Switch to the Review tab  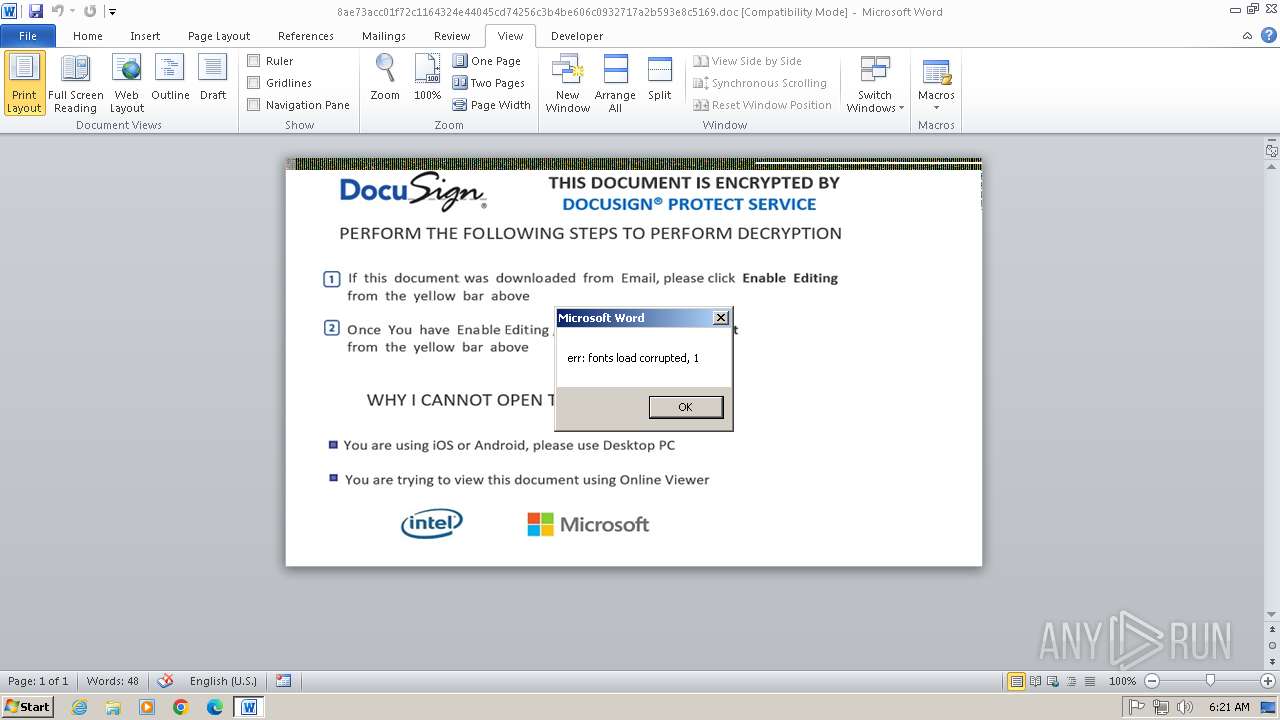(452, 35)
